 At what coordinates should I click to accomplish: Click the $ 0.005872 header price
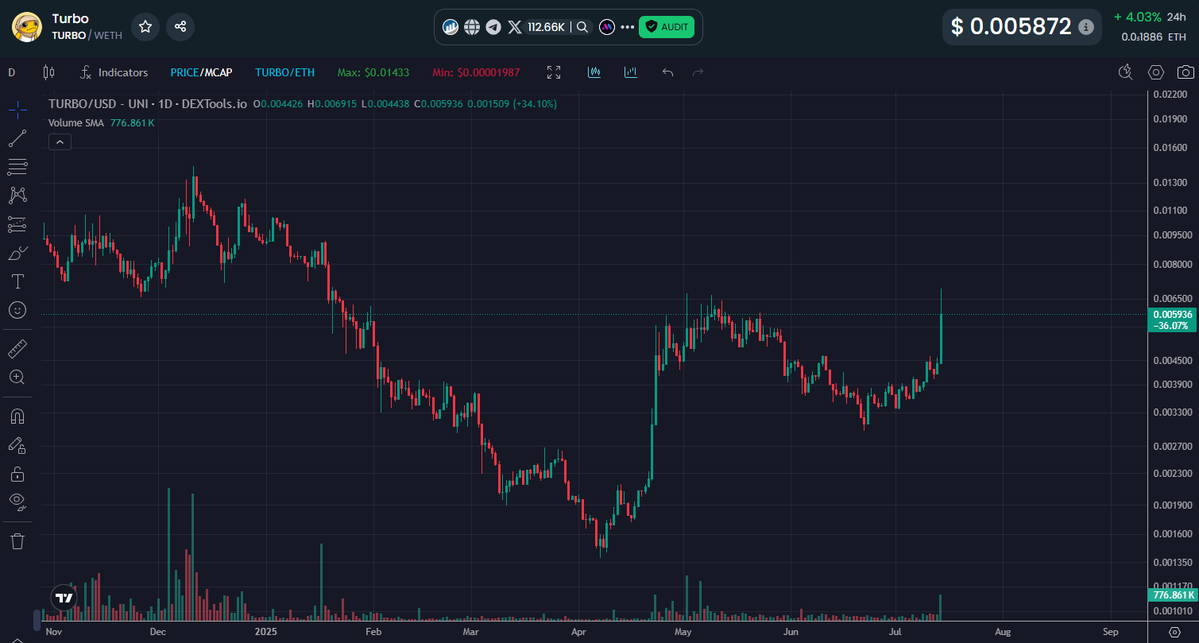pyautogui.click(x=1011, y=27)
